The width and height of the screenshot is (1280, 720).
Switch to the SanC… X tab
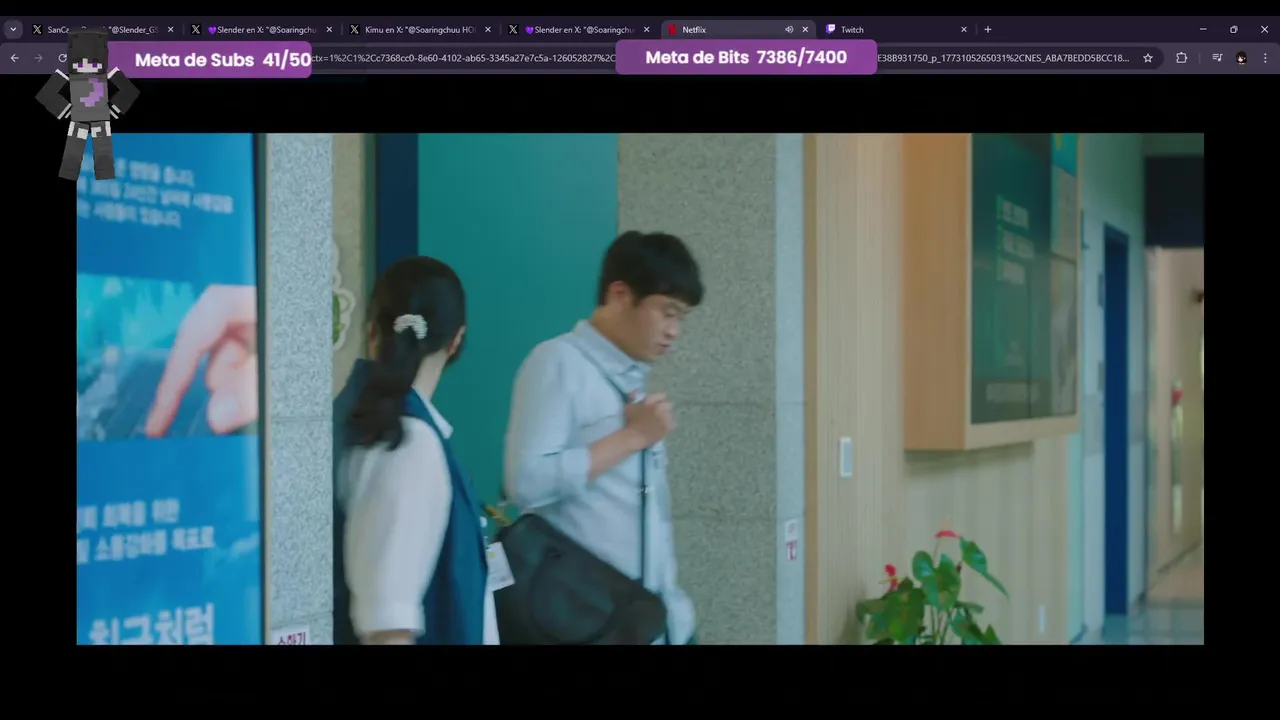pyautogui.click(x=103, y=30)
